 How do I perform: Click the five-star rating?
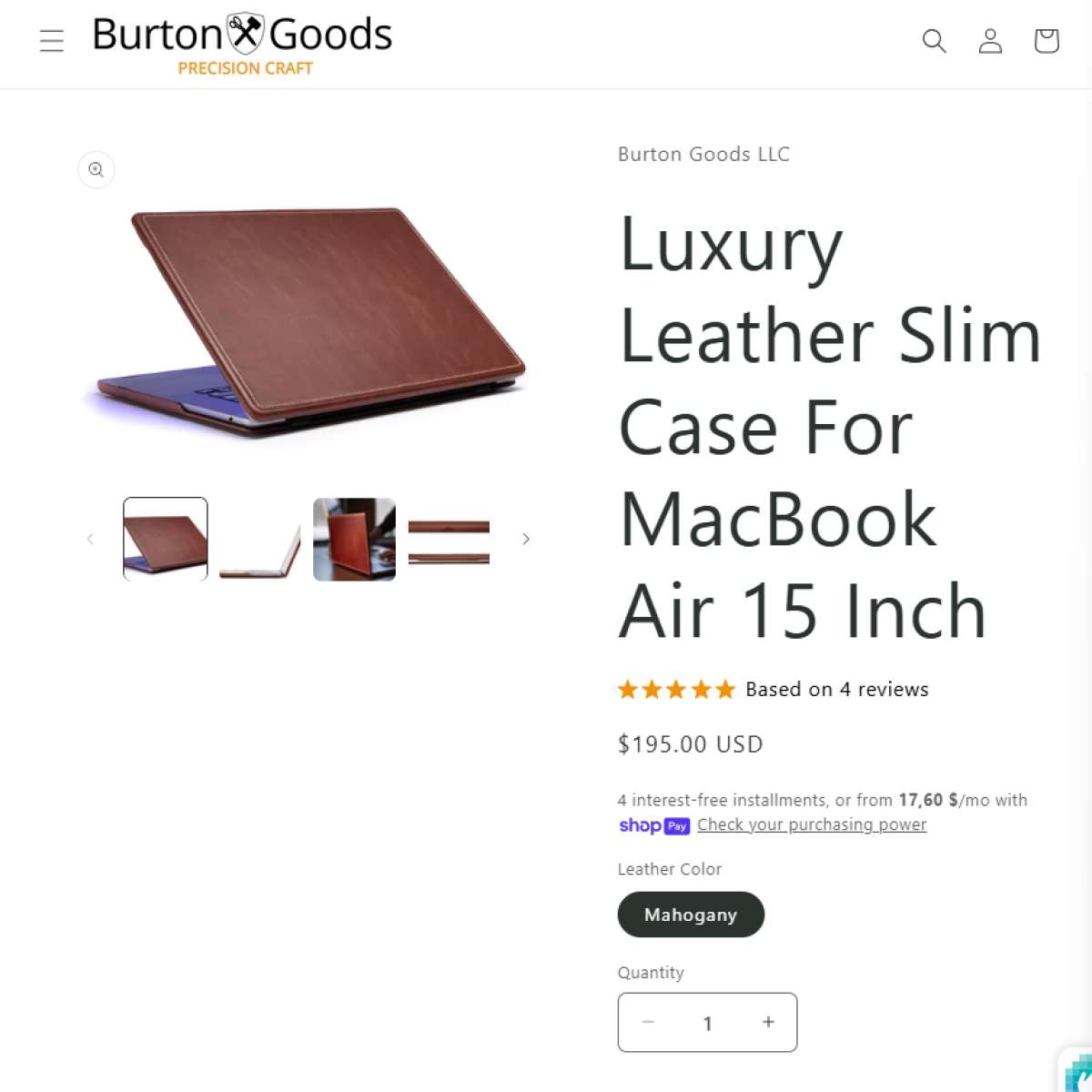click(x=676, y=690)
